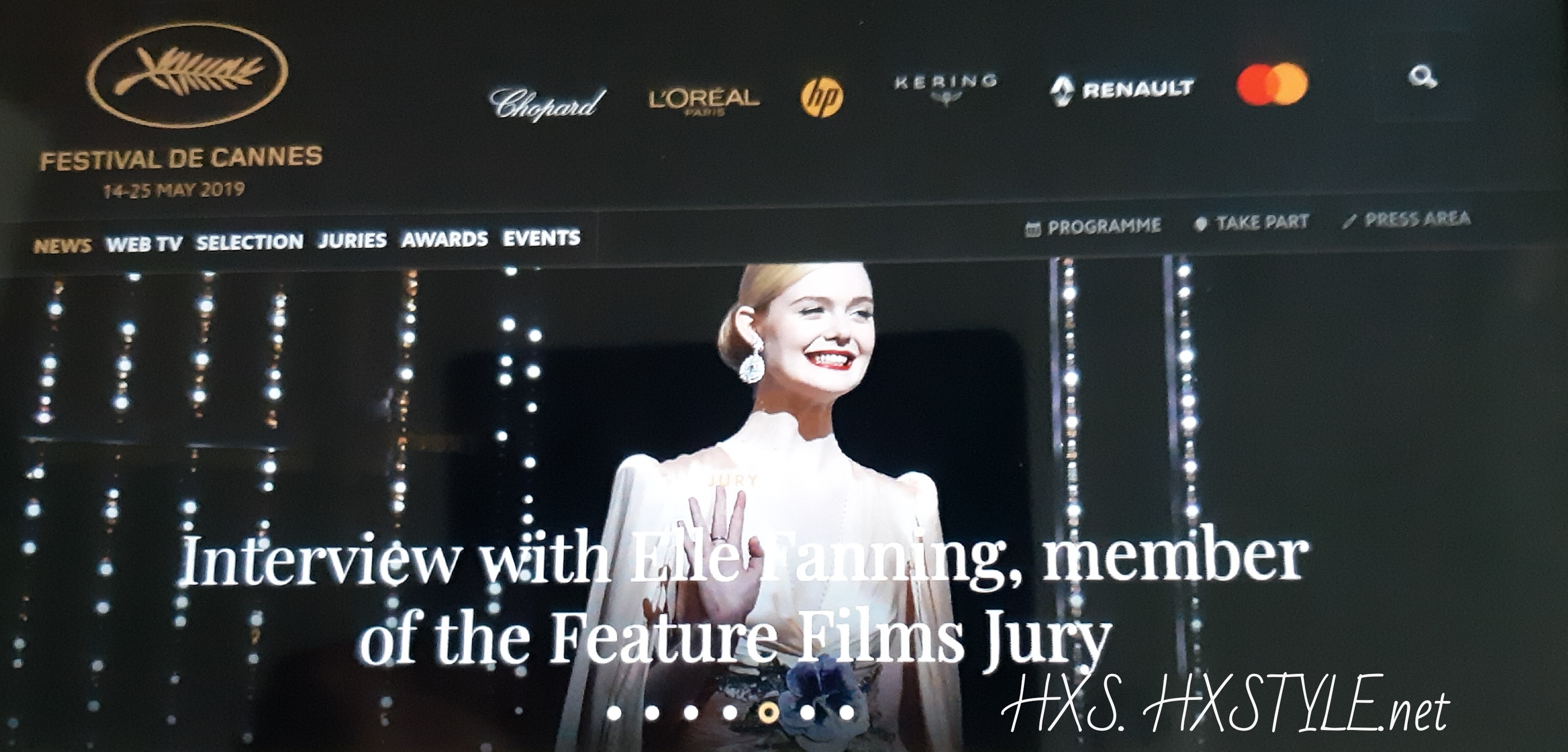
Task: Open the Web TV menu item
Action: pyautogui.click(x=144, y=244)
